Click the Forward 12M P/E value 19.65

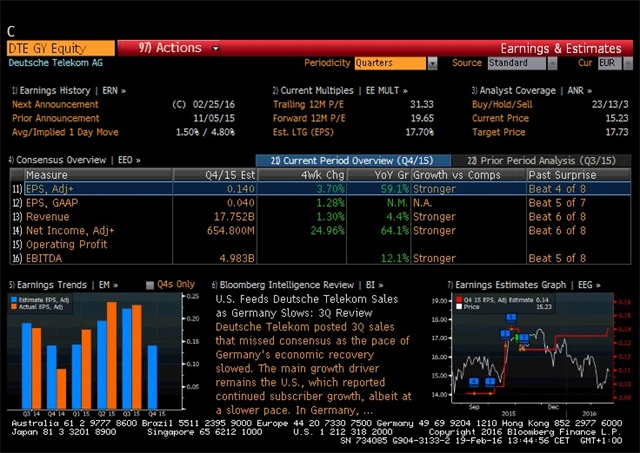[x=422, y=118]
